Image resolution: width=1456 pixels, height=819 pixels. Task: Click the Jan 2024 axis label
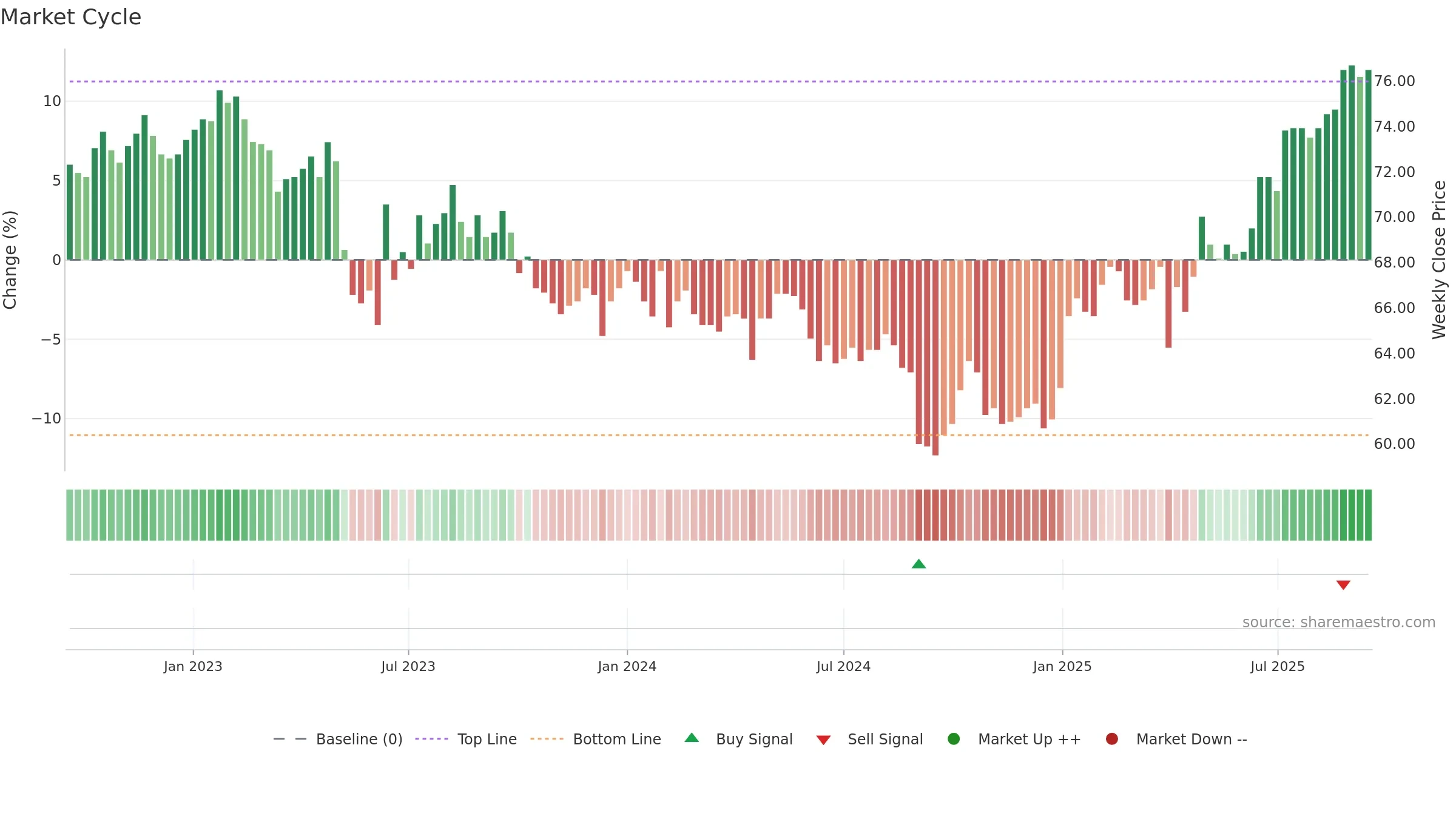[627, 666]
